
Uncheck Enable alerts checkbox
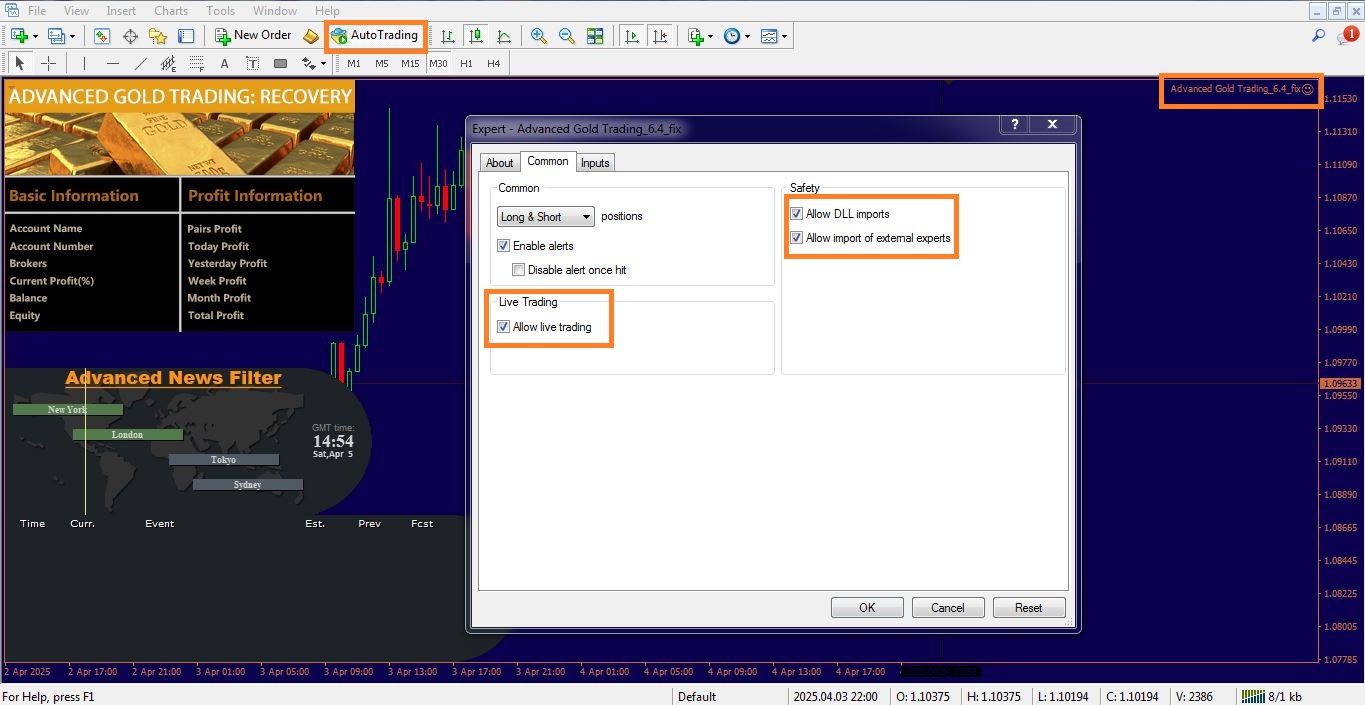(503, 246)
